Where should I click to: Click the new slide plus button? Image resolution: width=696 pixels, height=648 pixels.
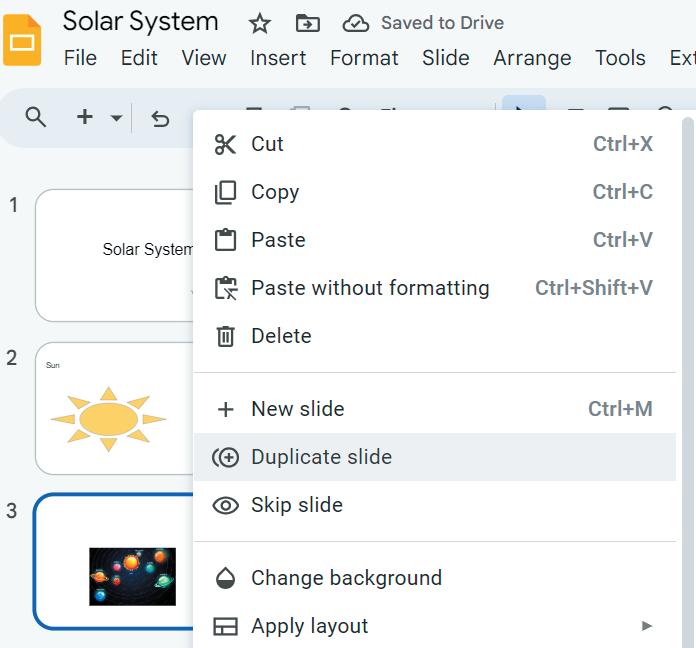click(x=85, y=118)
